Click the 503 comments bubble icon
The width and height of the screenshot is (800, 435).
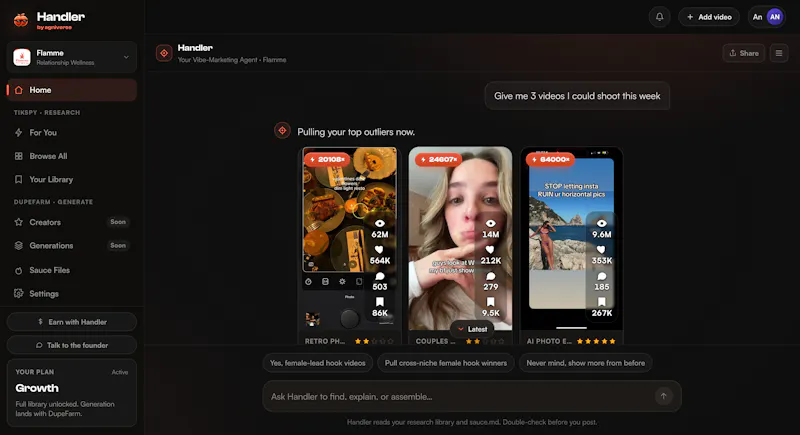pos(380,276)
